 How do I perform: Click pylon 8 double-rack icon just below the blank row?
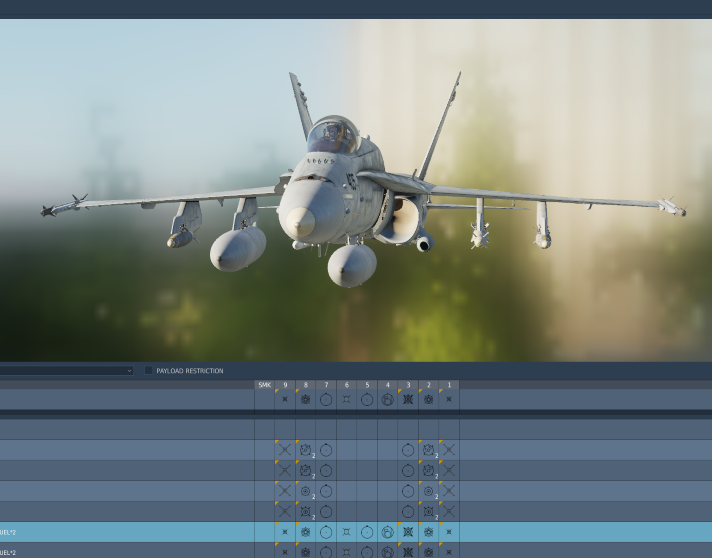point(306,450)
